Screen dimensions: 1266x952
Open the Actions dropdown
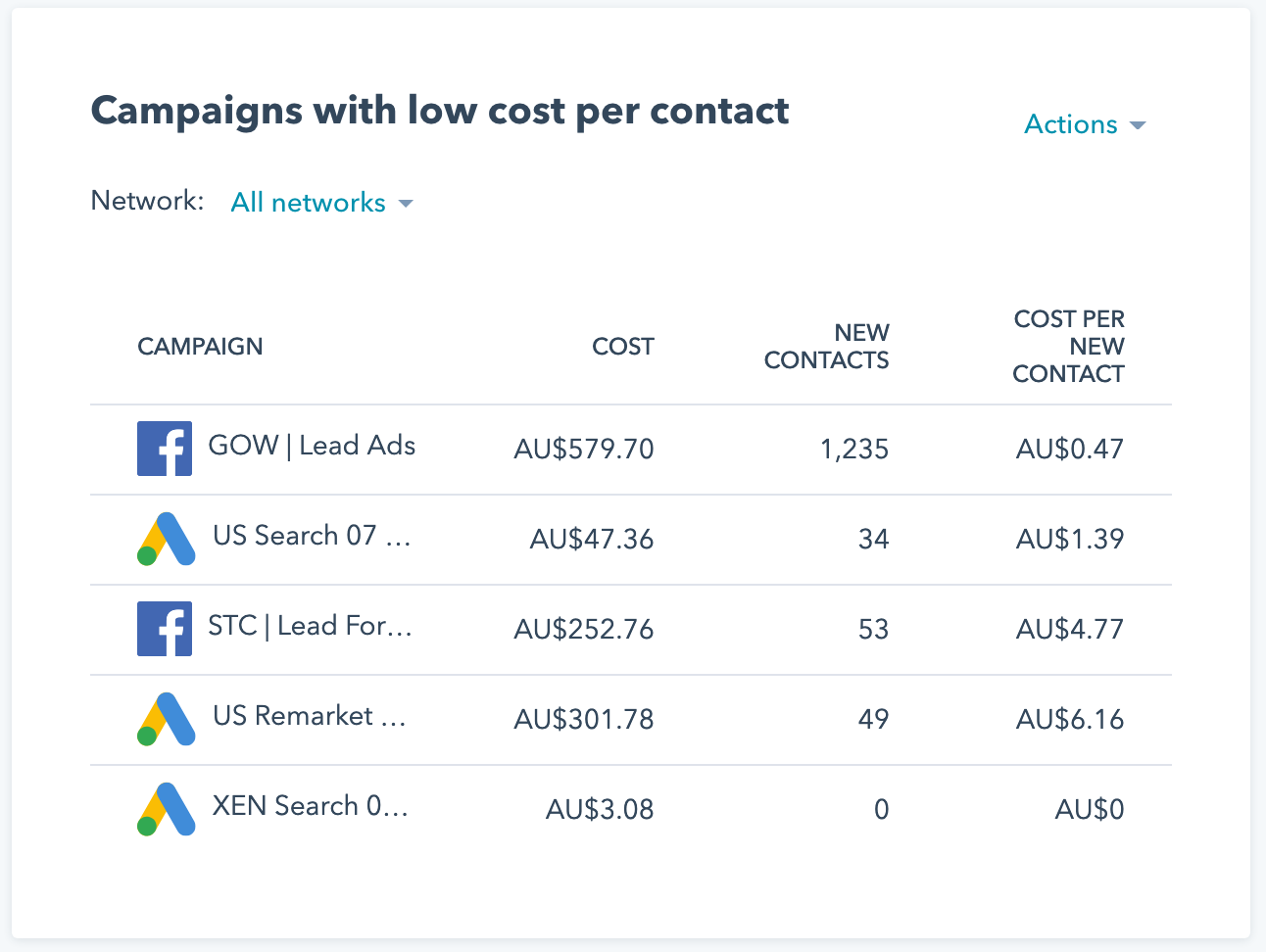1070,124
